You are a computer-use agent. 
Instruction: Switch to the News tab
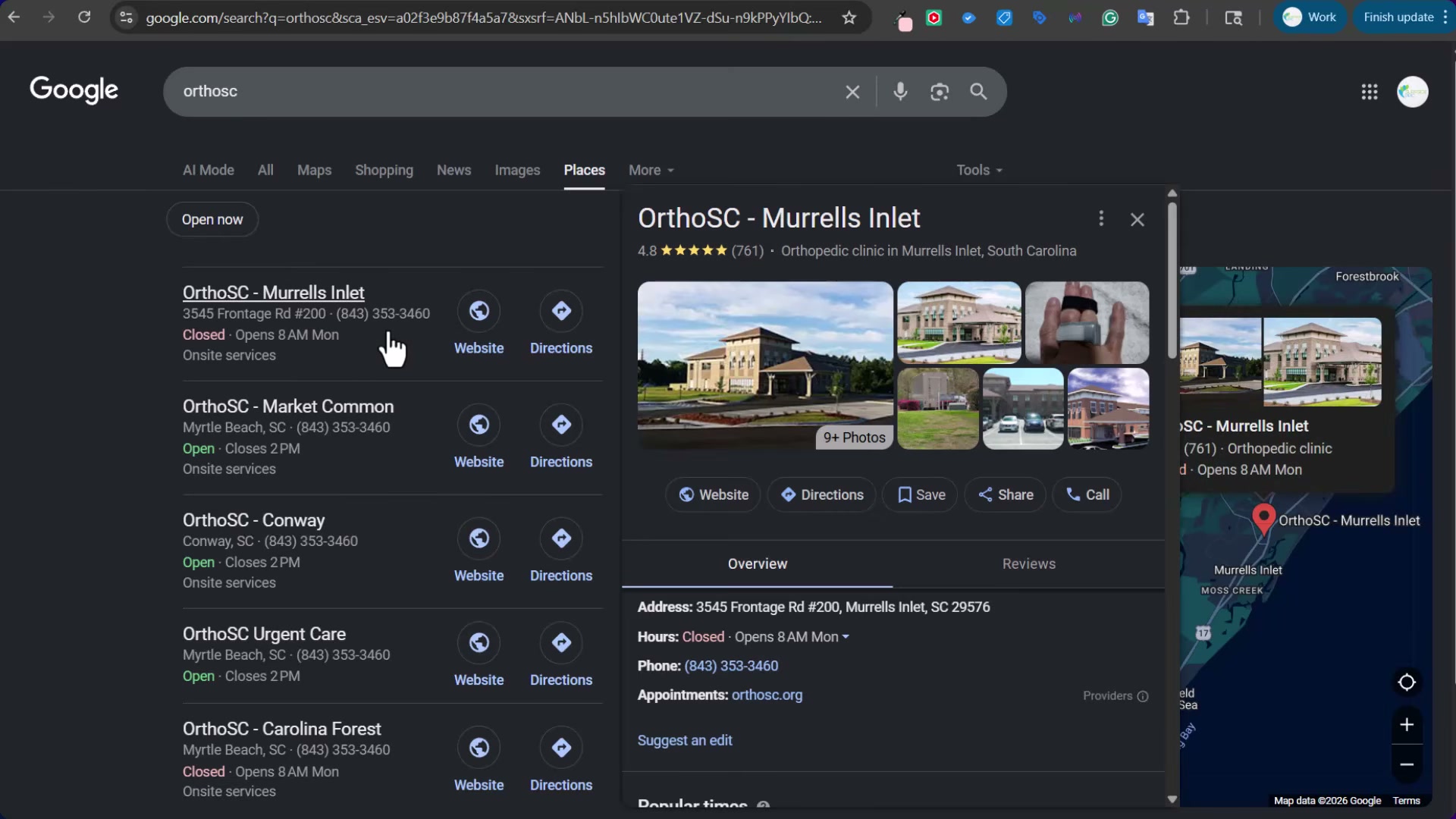tap(453, 171)
